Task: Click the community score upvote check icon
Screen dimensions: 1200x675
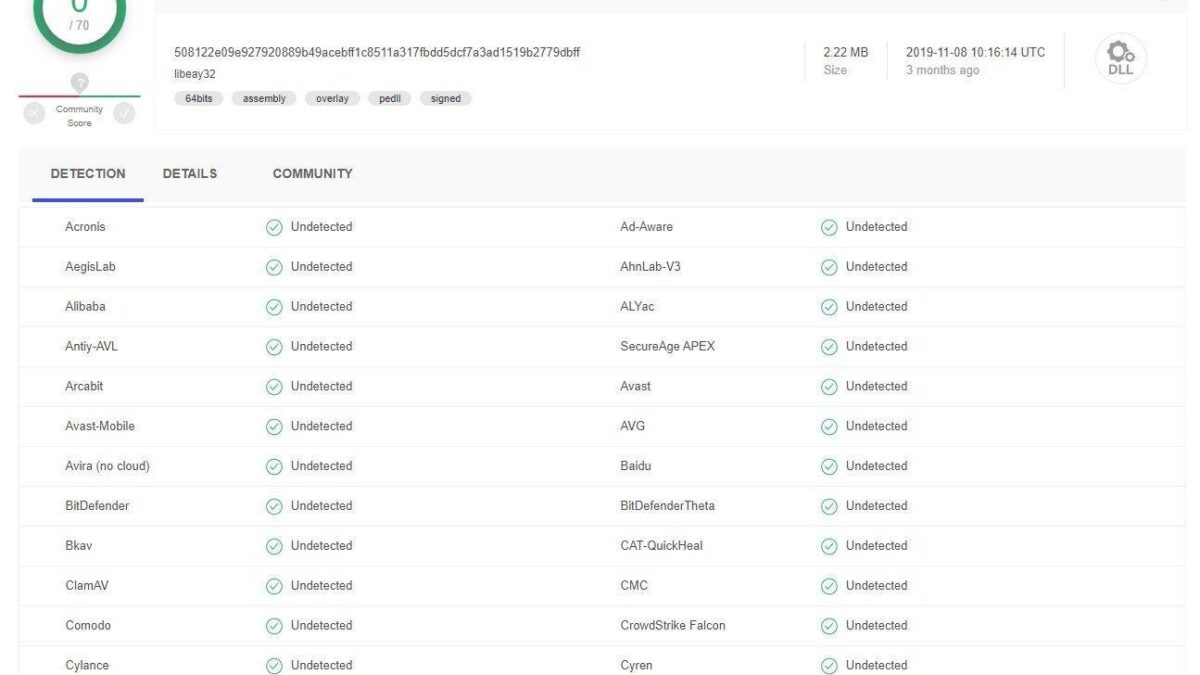Action: (124, 114)
